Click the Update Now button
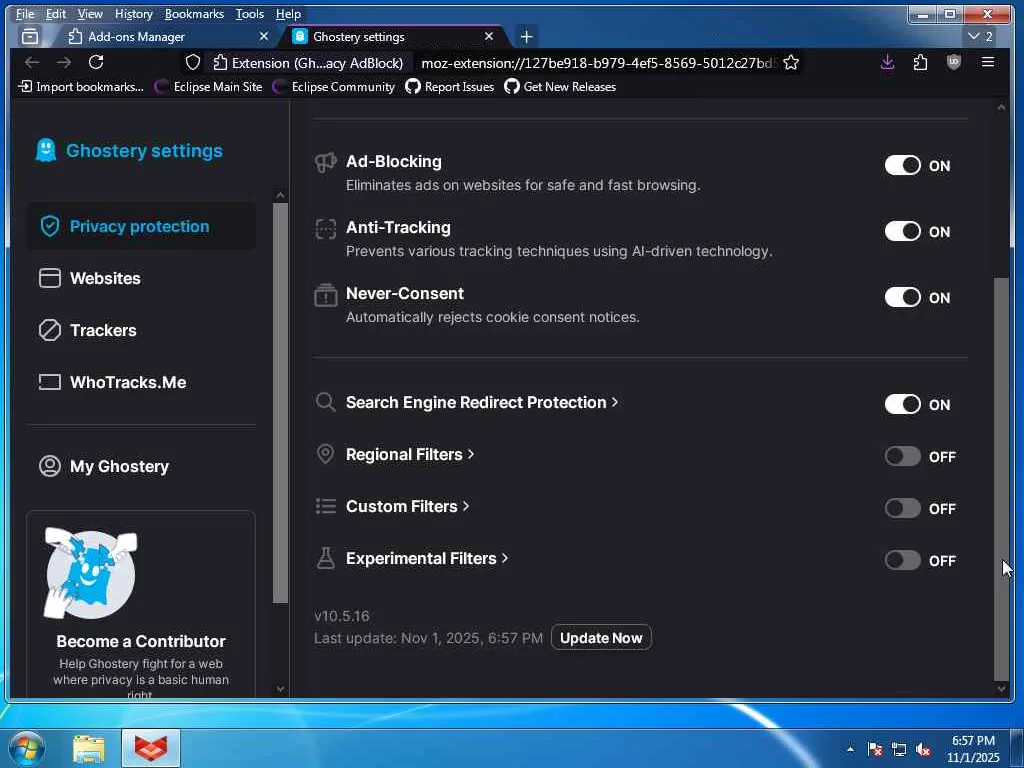1024x768 pixels. [601, 637]
